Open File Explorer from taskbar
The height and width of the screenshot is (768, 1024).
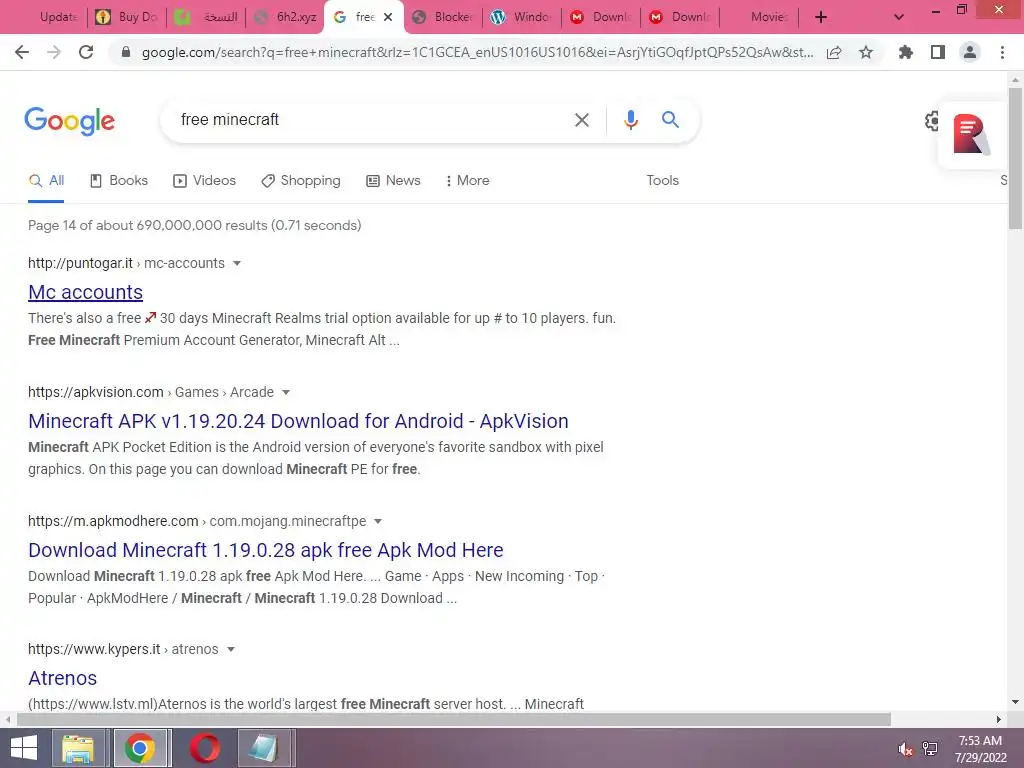coord(78,748)
